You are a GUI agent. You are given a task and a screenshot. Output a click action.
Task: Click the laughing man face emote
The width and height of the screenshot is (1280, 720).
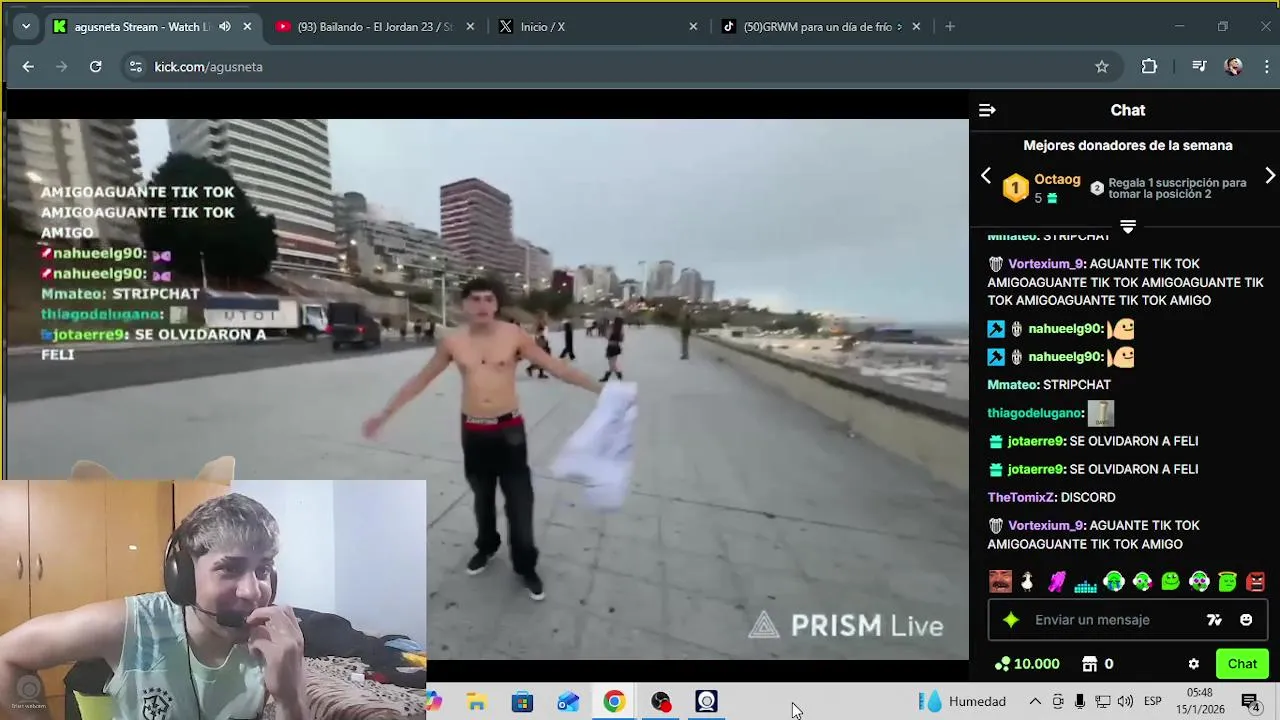pyautogui.click(x=1000, y=581)
